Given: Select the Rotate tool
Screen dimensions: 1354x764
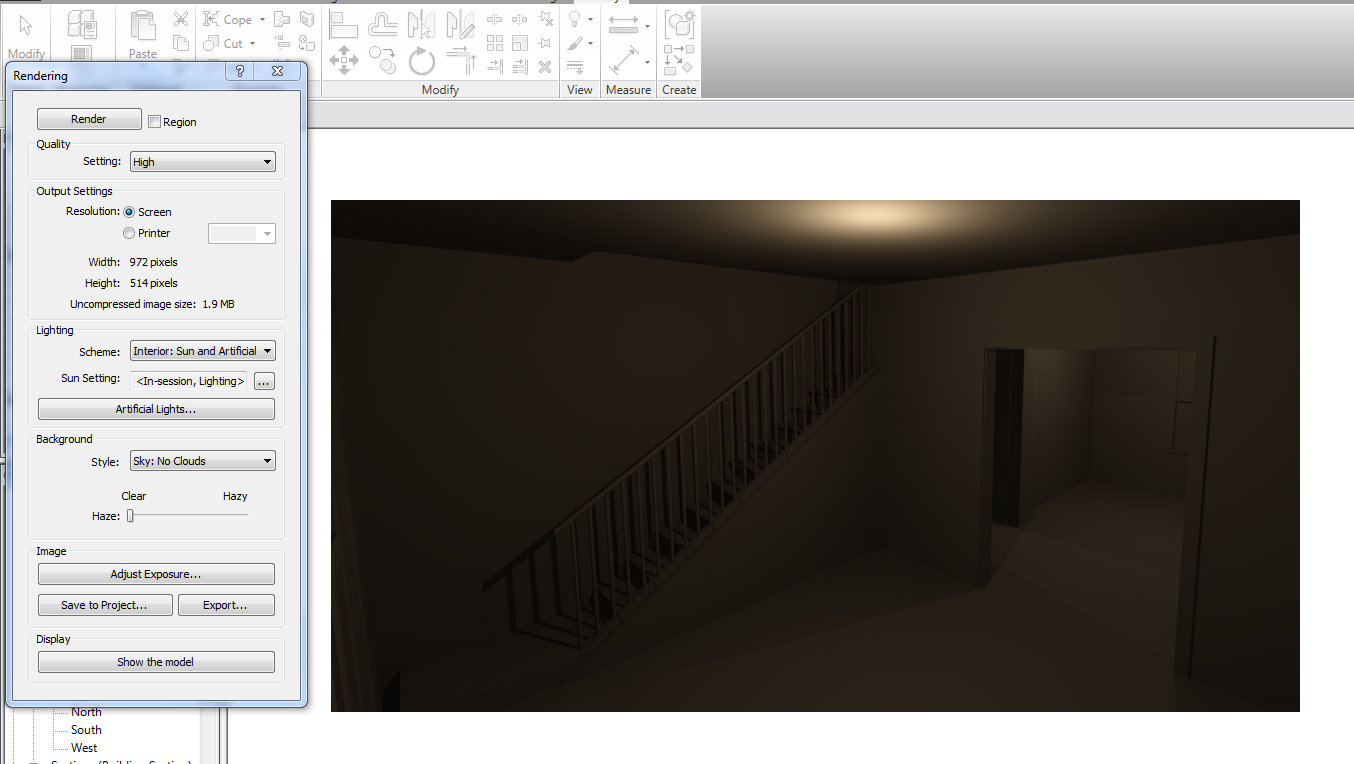Looking at the screenshot, I should (x=421, y=61).
